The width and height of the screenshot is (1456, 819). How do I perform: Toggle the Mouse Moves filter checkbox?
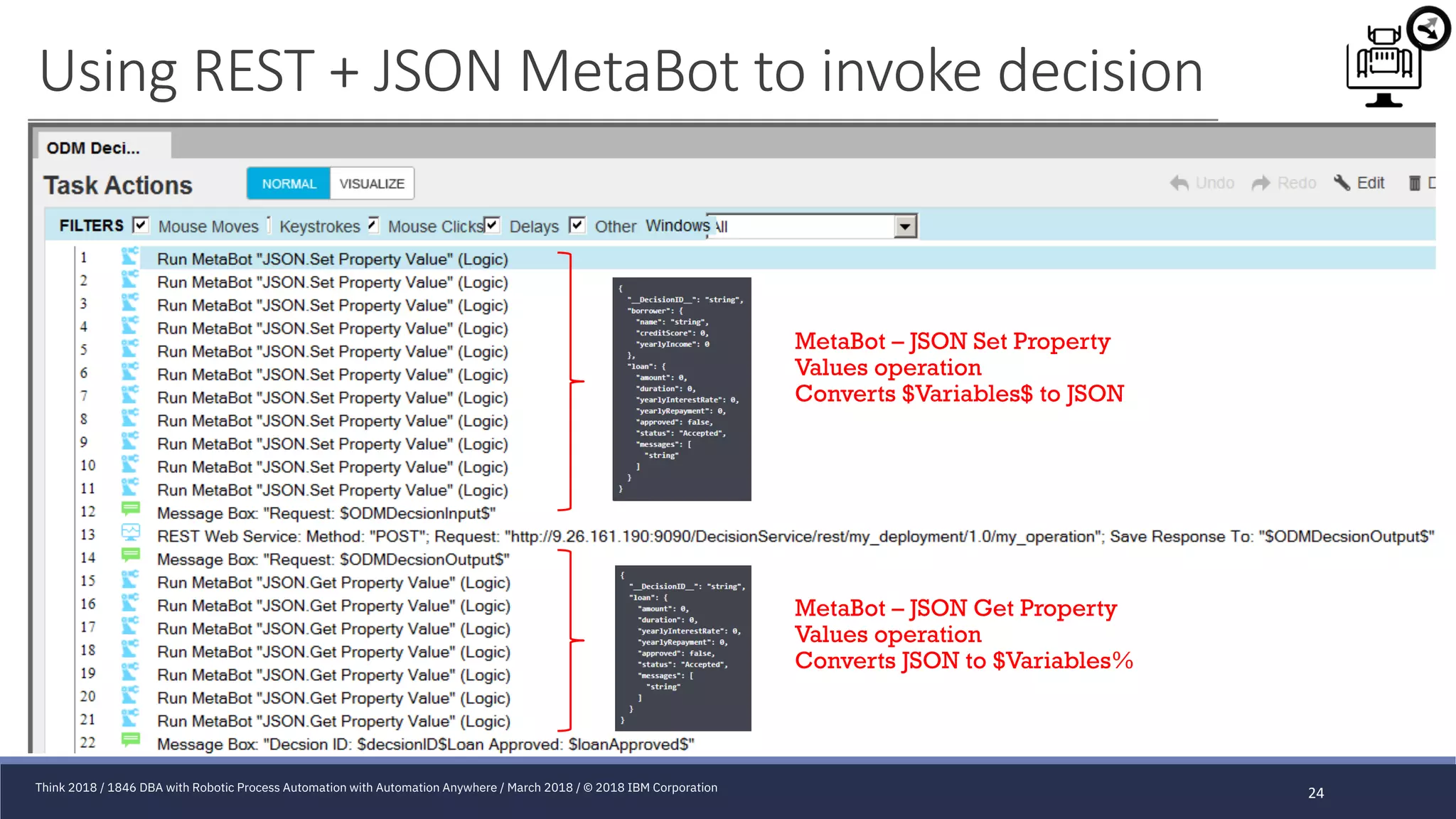[x=141, y=225]
